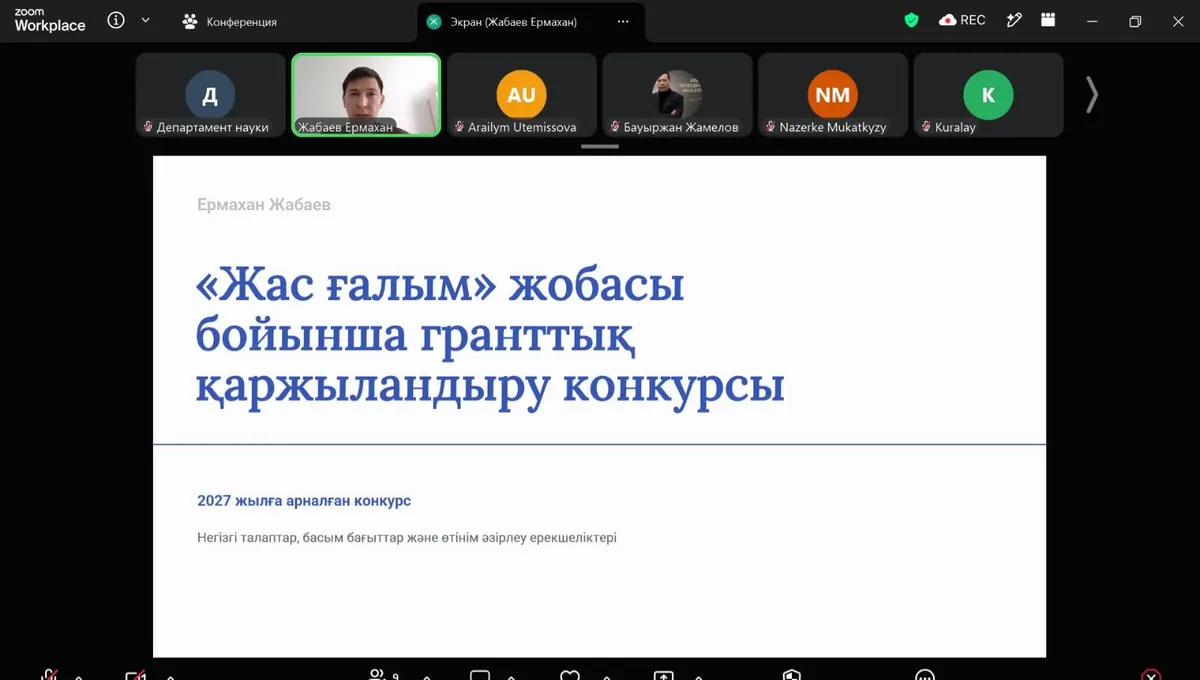Click the muted mic icon on Департамент науки
Viewport: 1200px width, 680px height.
(x=149, y=127)
